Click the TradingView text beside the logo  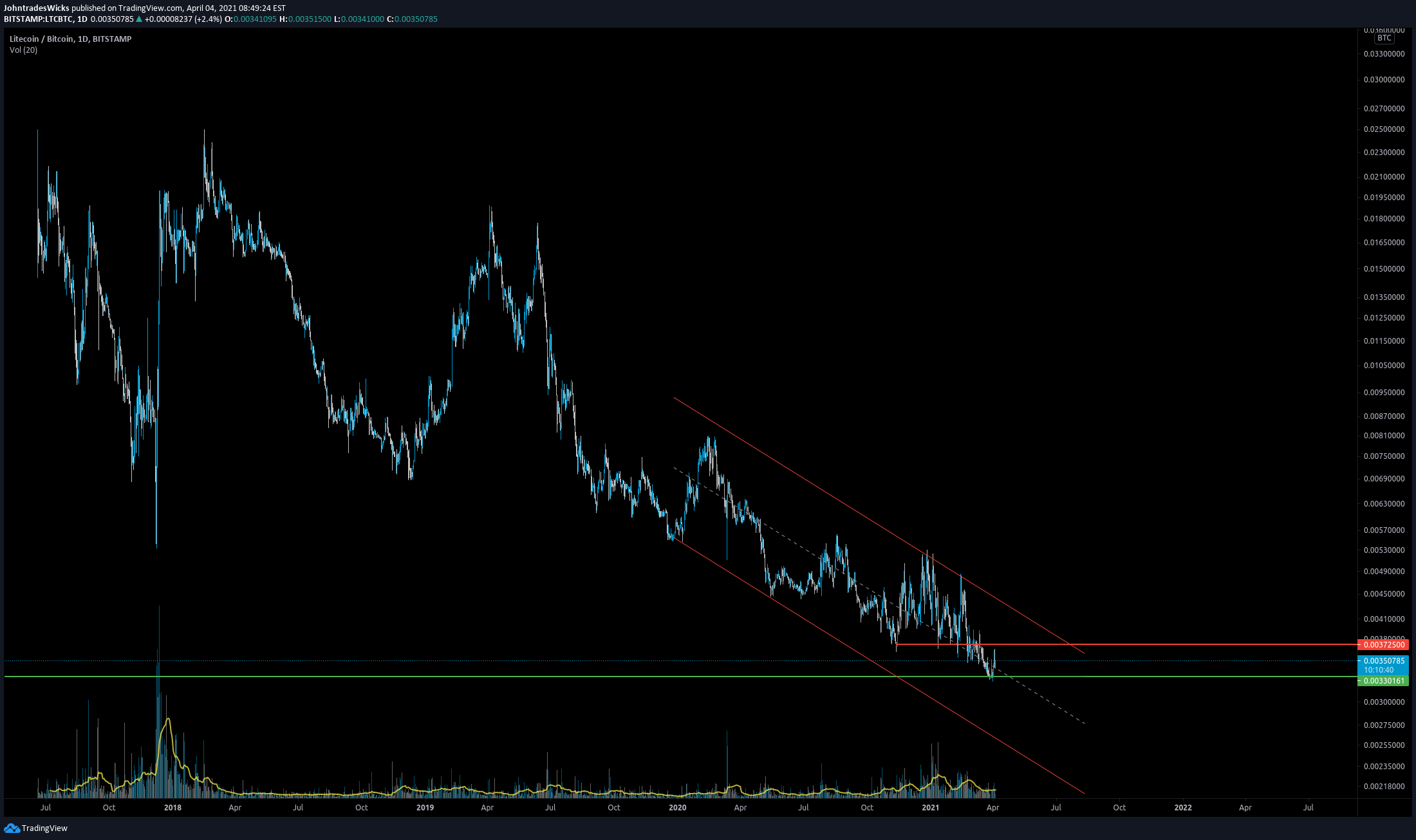pyautogui.click(x=44, y=828)
